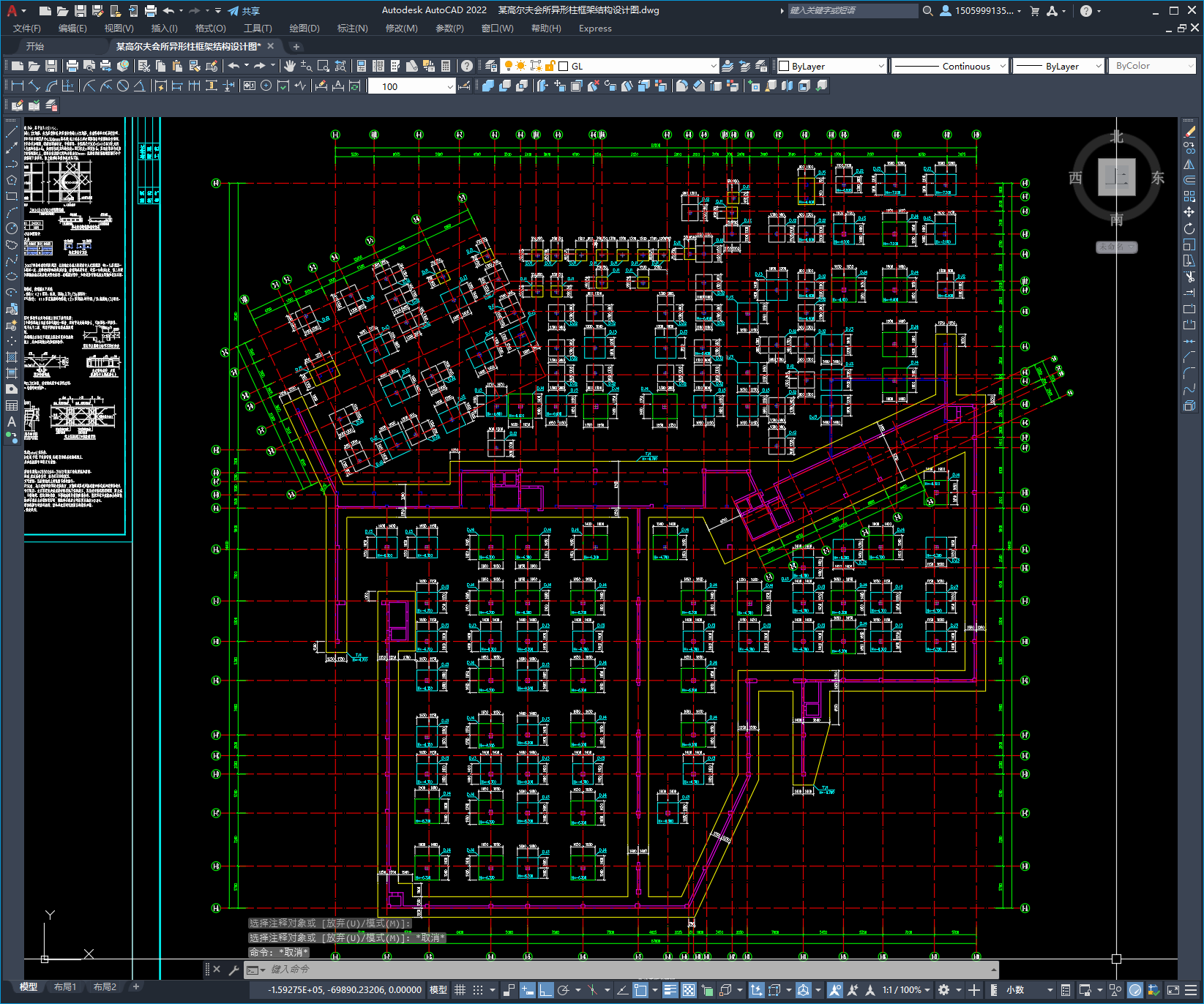
Task: Select the Aligned dimension tool
Action: point(34,86)
